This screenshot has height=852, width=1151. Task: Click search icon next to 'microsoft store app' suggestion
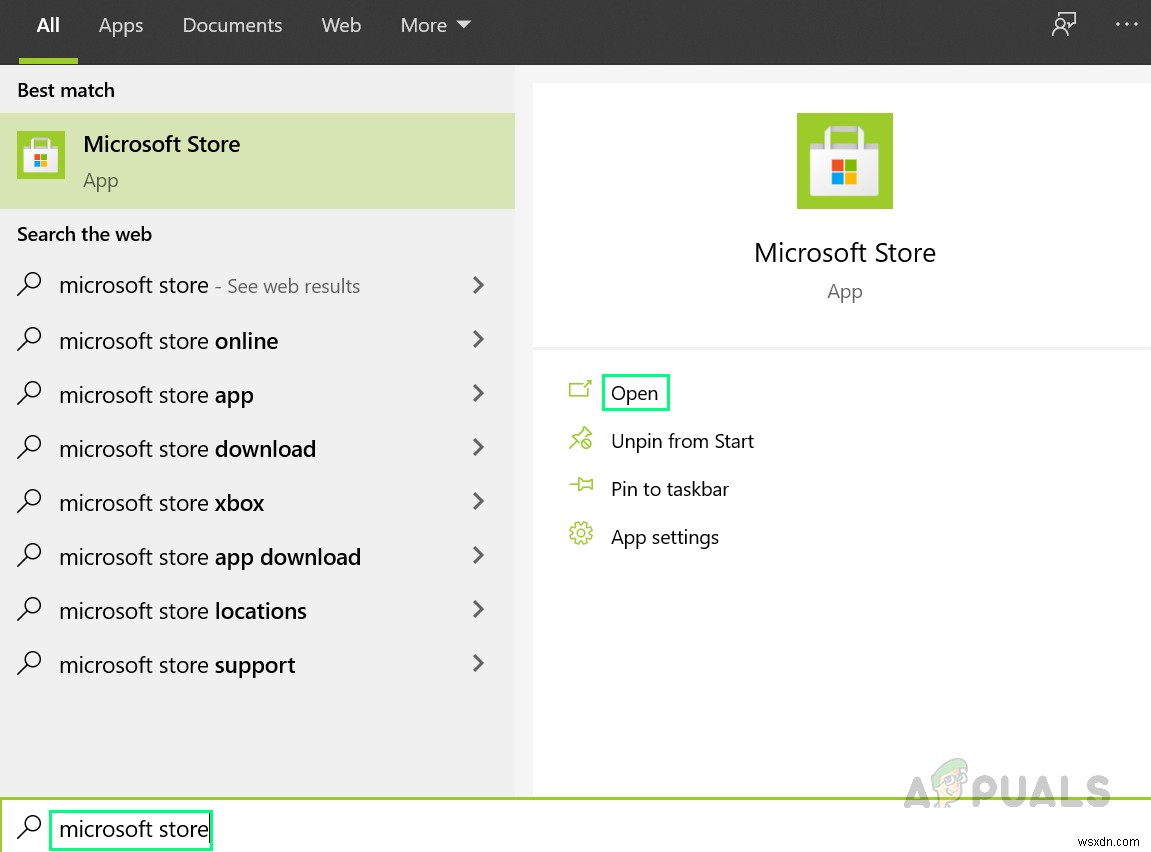(29, 393)
